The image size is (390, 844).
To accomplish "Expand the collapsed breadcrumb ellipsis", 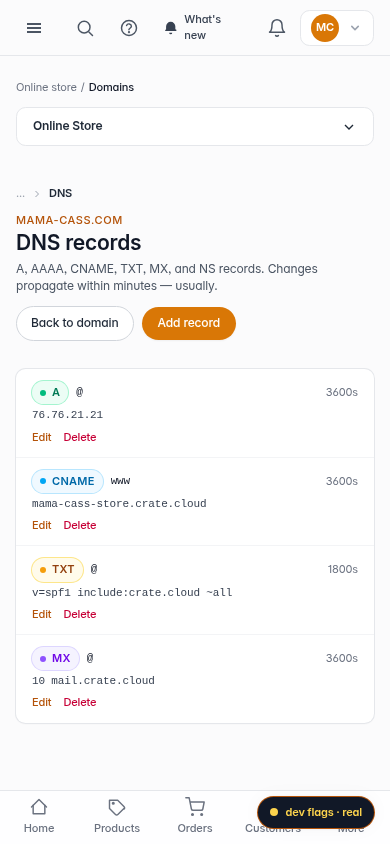I will (20, 193).
